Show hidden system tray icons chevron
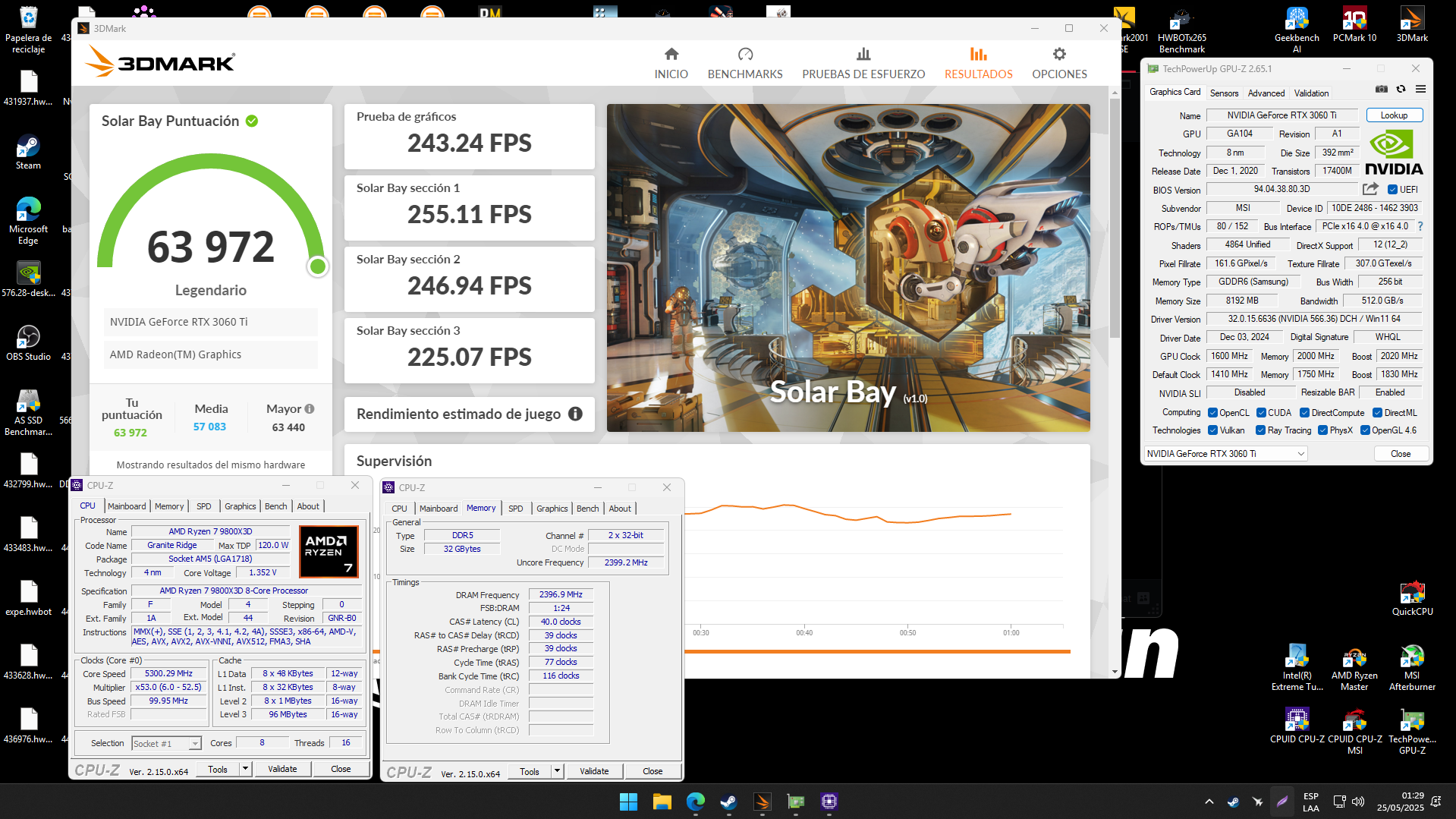The height and width of the screenshot is (819, 1456). (1209, 802)
